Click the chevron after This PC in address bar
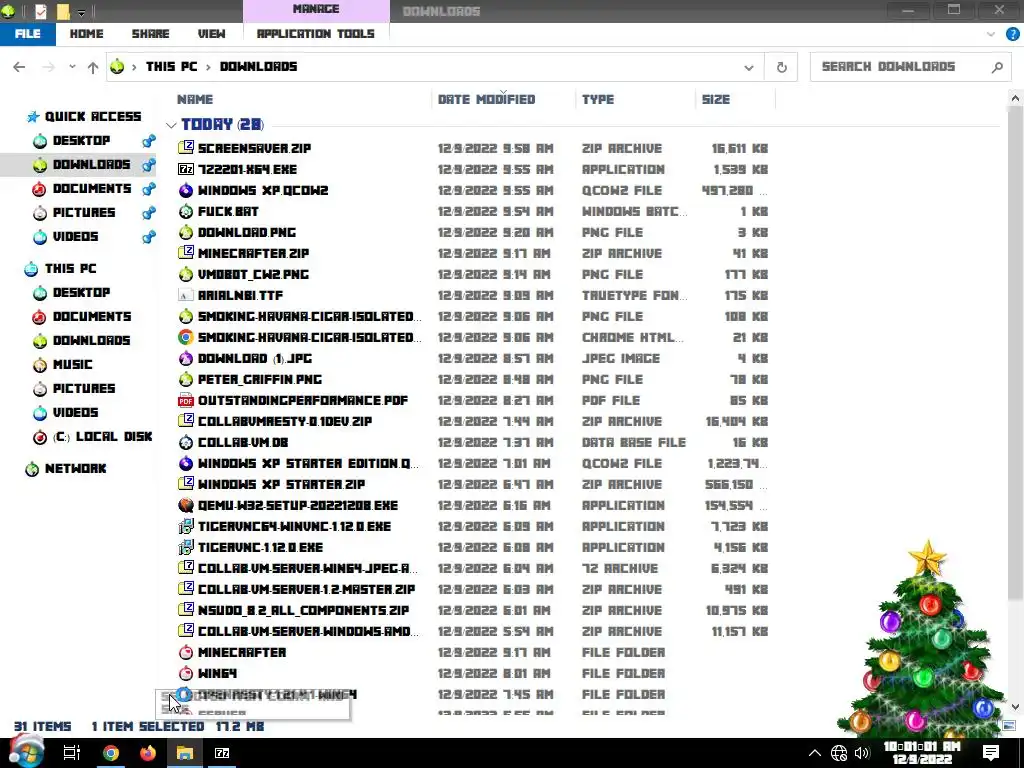Screen dimensions: 1024x768 (x=208, y=67)
